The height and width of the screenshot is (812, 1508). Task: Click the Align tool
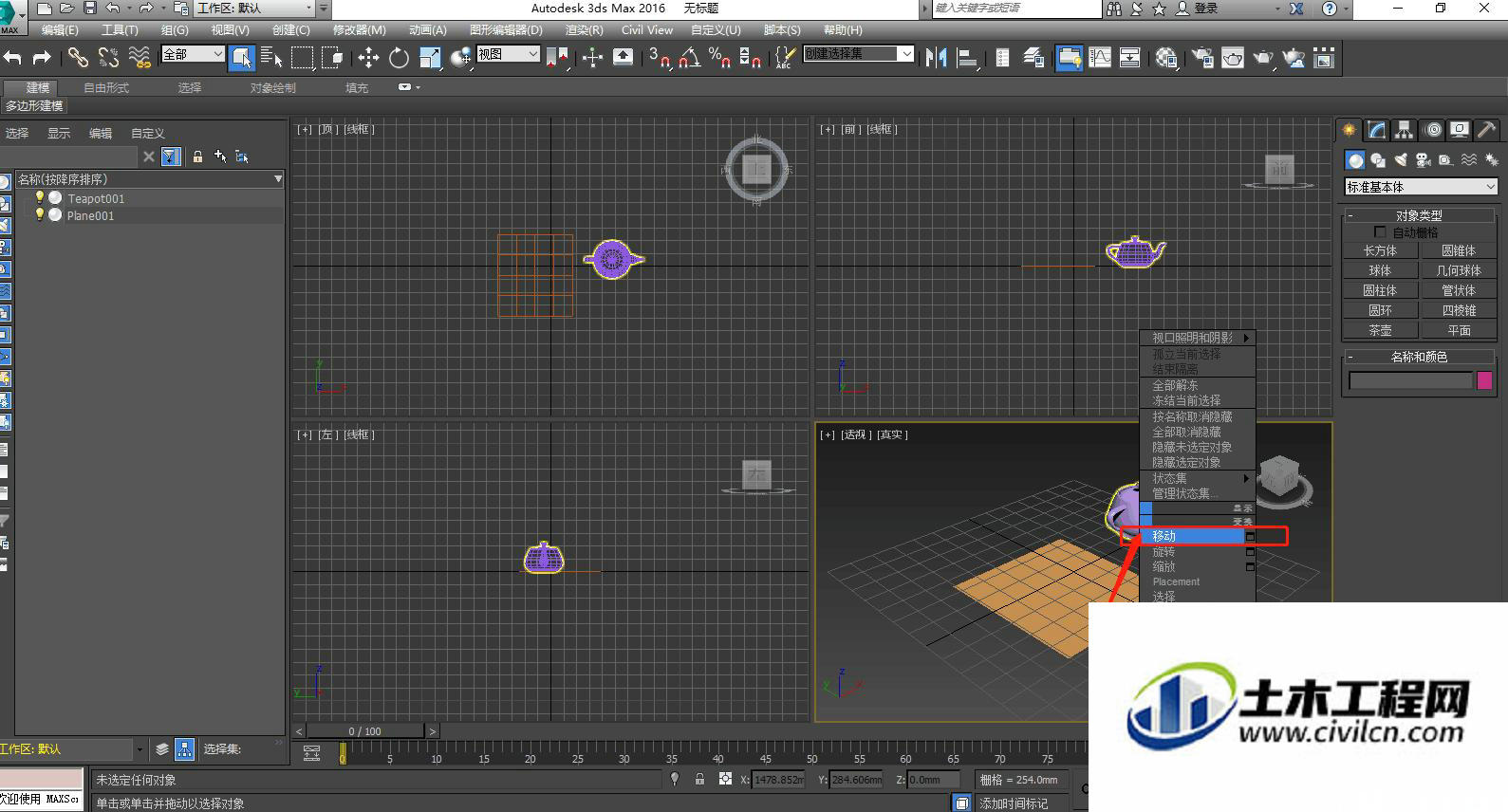pyautogui.click(x=967, y=58)
